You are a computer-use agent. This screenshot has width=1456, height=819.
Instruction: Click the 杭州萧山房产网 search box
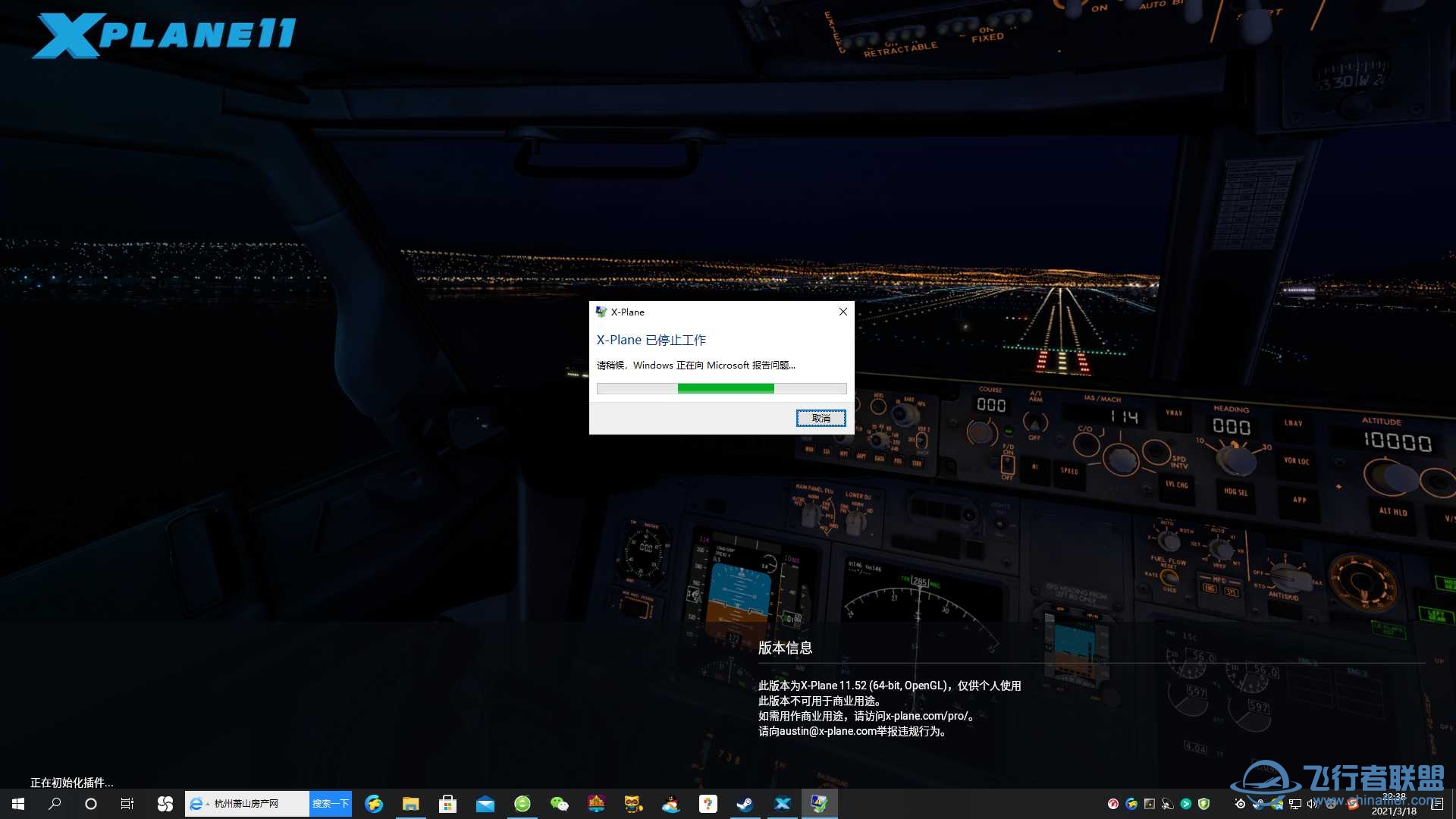pos(247,804)
